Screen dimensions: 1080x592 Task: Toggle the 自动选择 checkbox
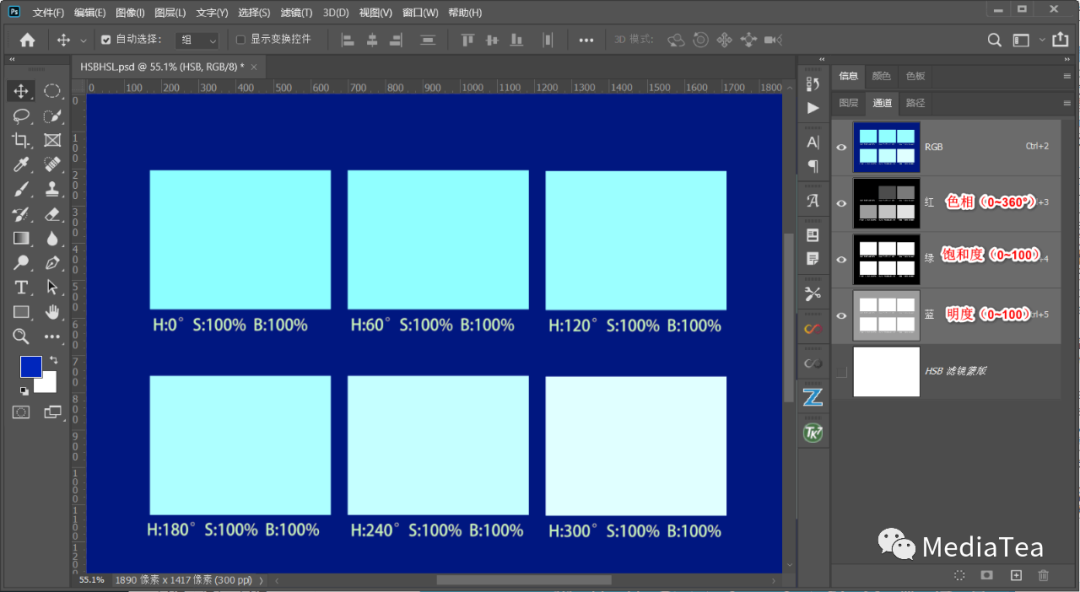[x=105, y=40]
